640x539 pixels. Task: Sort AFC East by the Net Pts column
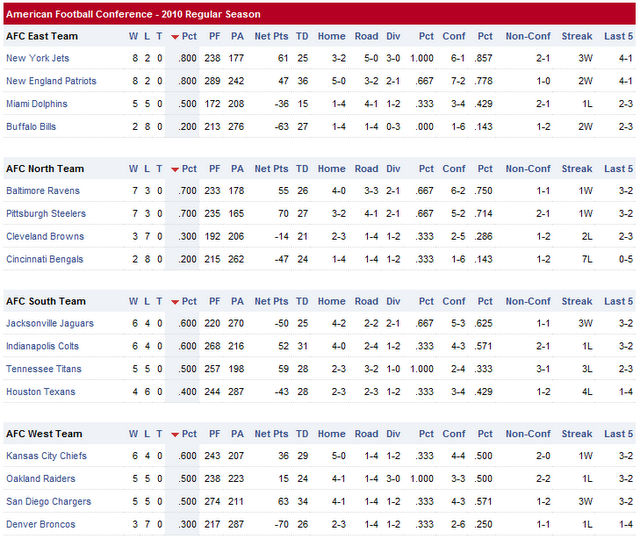click(x=271, y=36)
